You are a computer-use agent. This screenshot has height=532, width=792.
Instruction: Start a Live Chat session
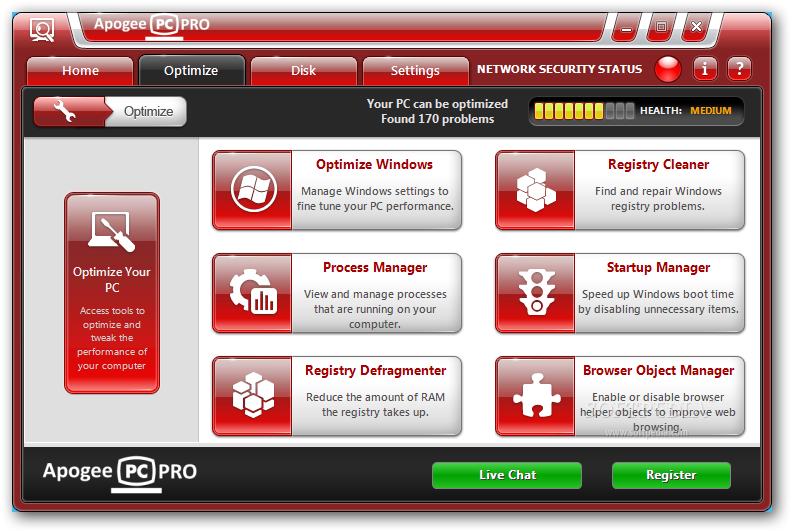[507, 475]
